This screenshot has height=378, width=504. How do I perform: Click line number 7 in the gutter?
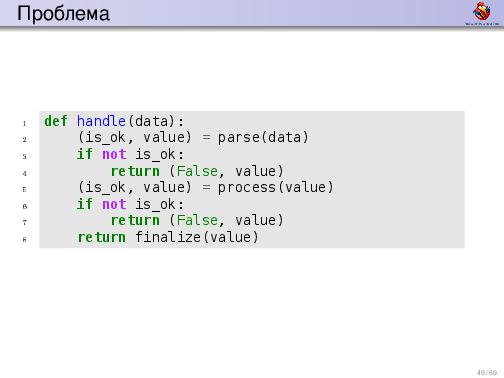(24, 222)
